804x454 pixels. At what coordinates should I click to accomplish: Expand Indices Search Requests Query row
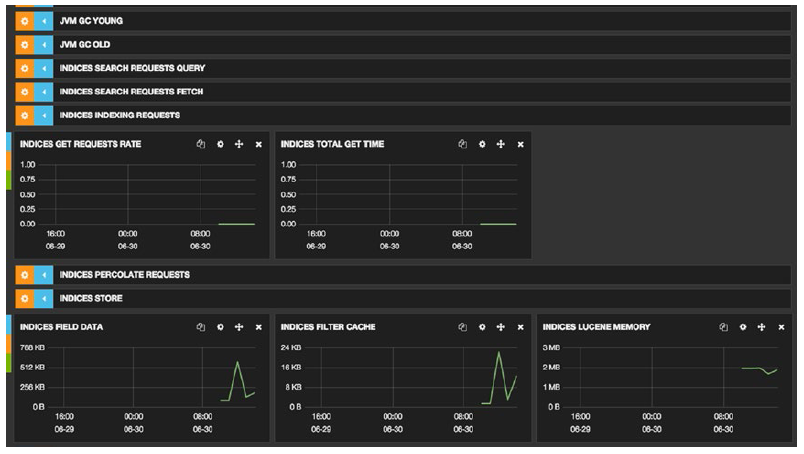[44, 68]
